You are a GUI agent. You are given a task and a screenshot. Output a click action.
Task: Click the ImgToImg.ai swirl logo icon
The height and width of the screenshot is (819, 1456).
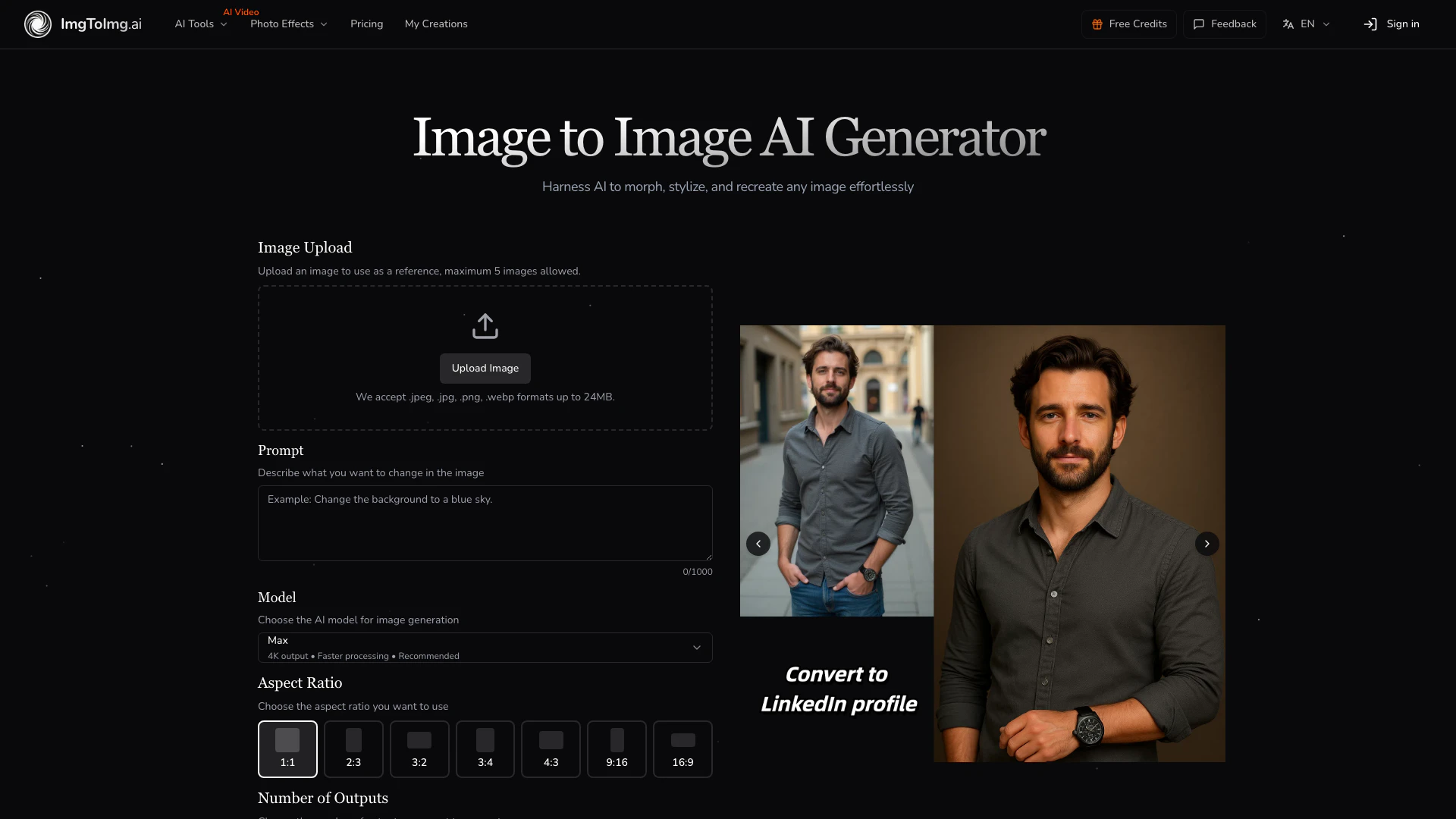[37, 24]
